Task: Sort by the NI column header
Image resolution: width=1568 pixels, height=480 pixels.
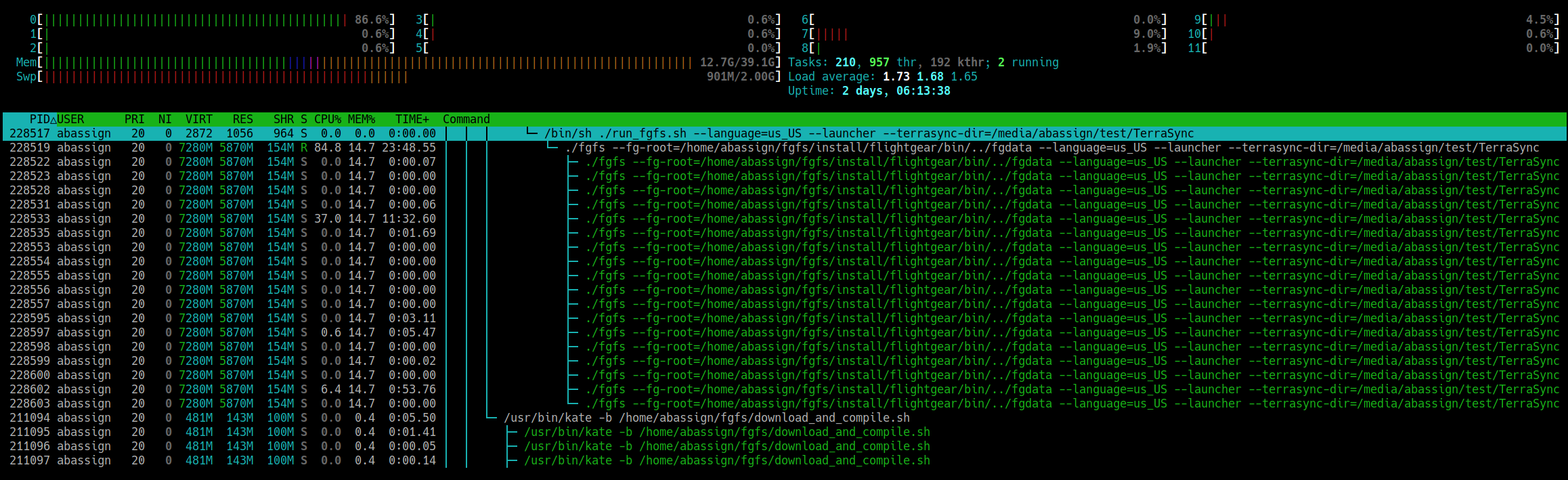Action: (x=165, y=119)
